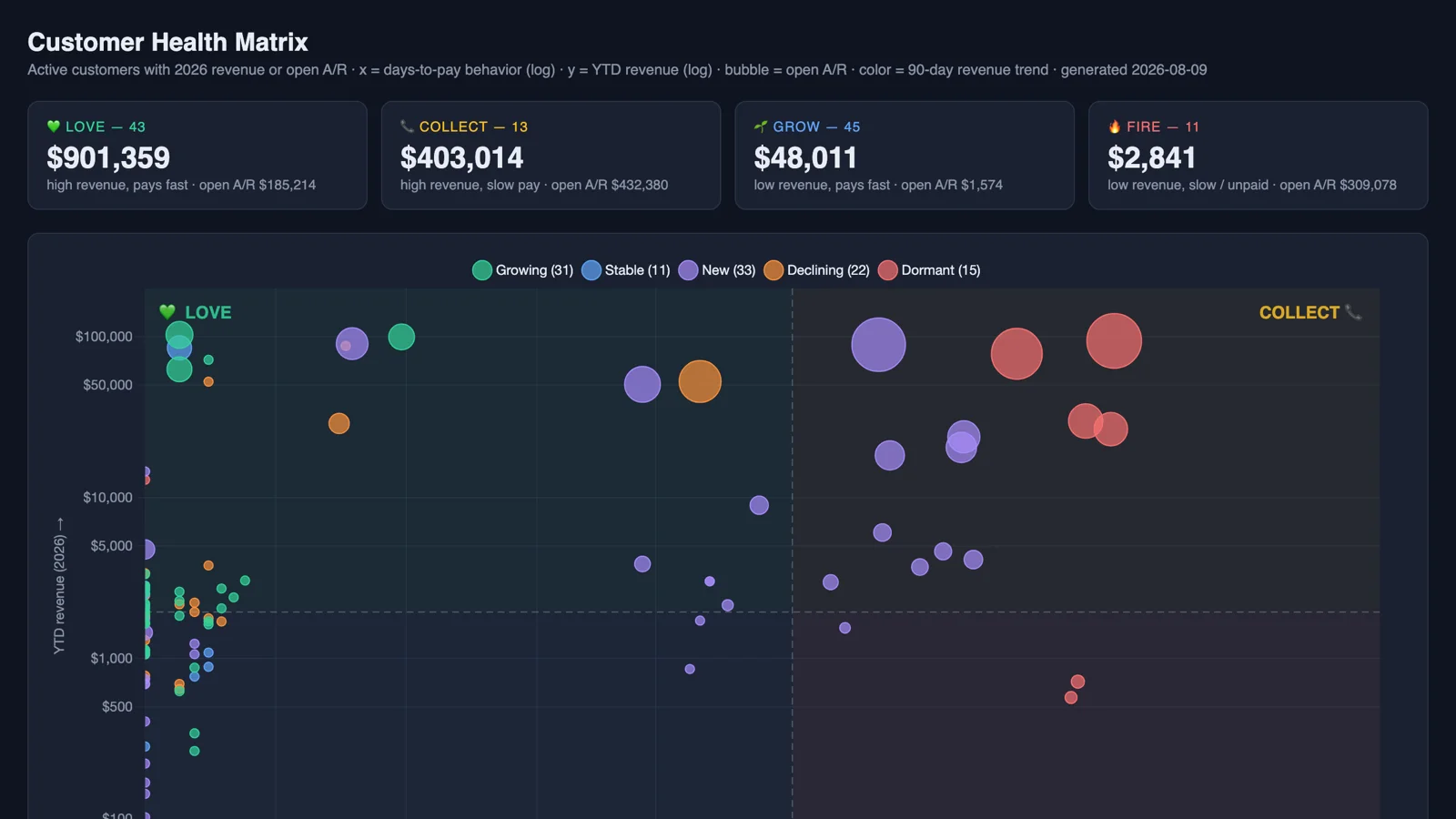
Task: Click the YTD revenue (2026) axis title
Action: coord(59,586)
